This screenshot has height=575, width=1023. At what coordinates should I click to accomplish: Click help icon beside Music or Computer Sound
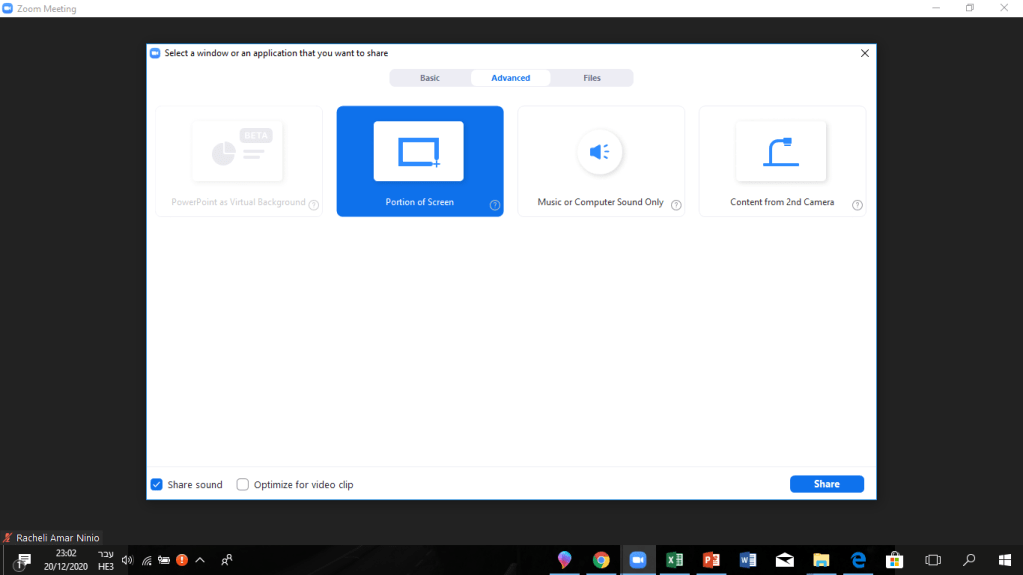(x=676, y=205)
